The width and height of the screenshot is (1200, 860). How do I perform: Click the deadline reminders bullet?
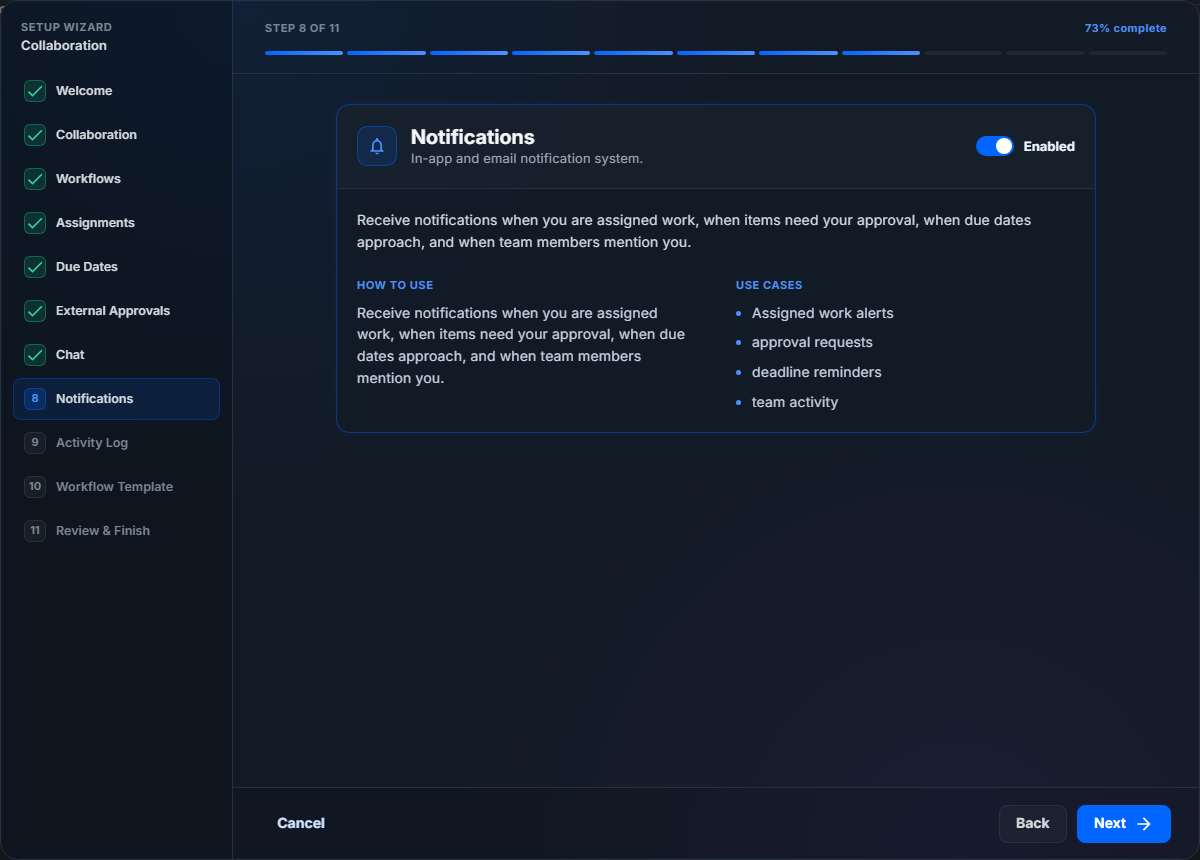(x=817, y=372)
